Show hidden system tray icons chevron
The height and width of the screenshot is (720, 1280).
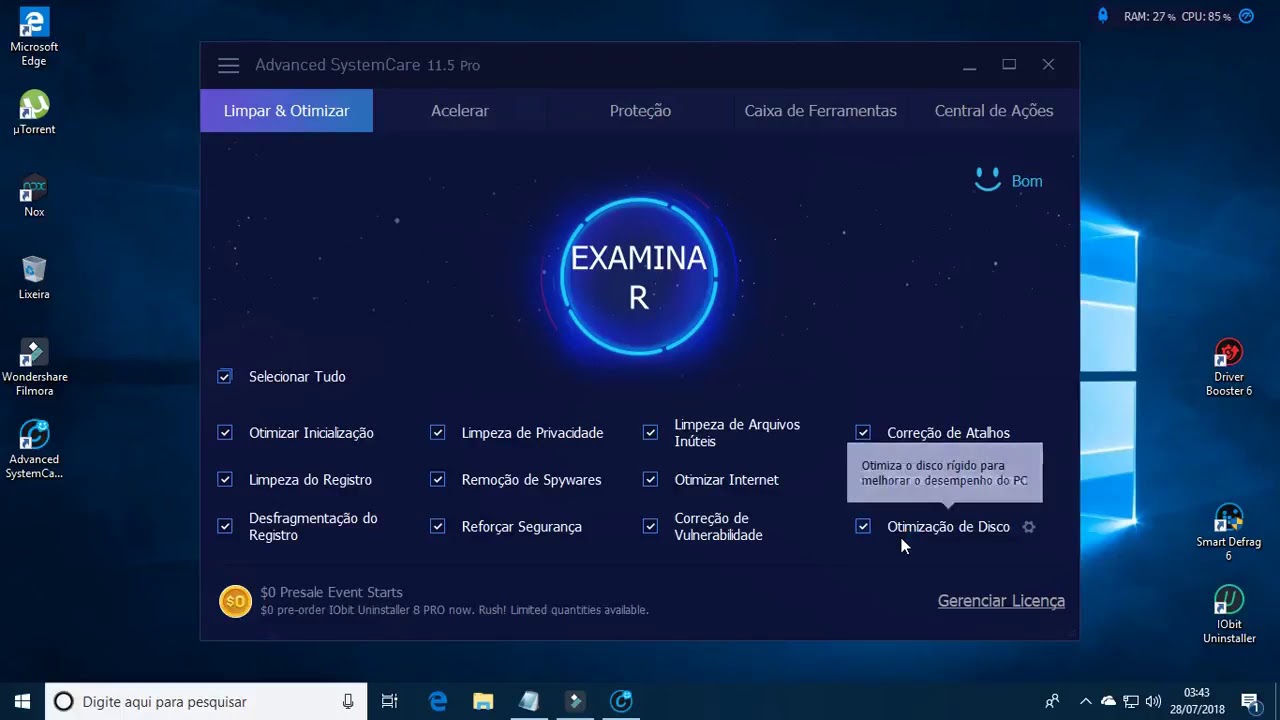click(1085, 701)
